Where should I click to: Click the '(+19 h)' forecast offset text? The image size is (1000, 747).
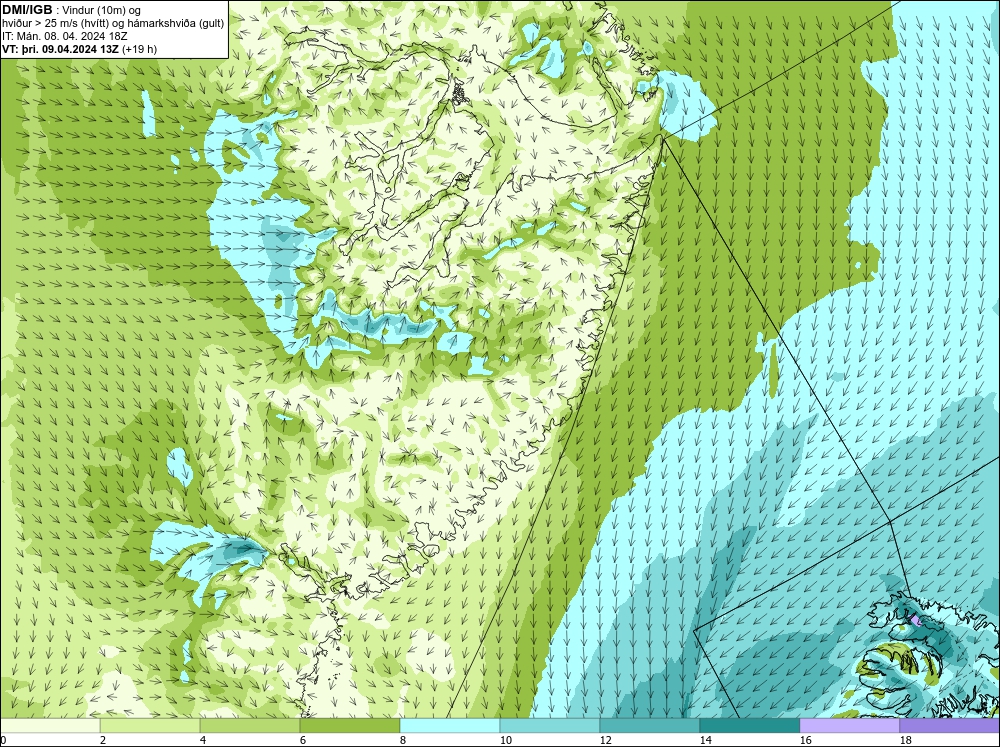(x=139, y=49)
